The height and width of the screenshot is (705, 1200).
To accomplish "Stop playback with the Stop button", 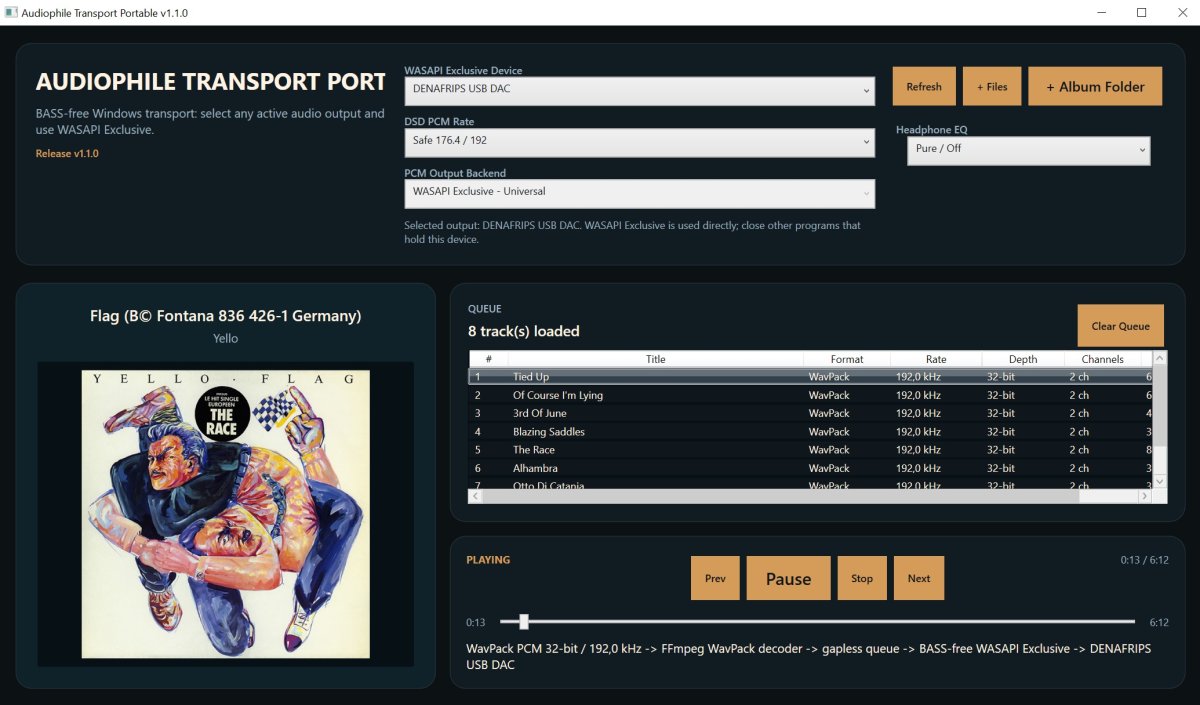I will pos(862,578).
